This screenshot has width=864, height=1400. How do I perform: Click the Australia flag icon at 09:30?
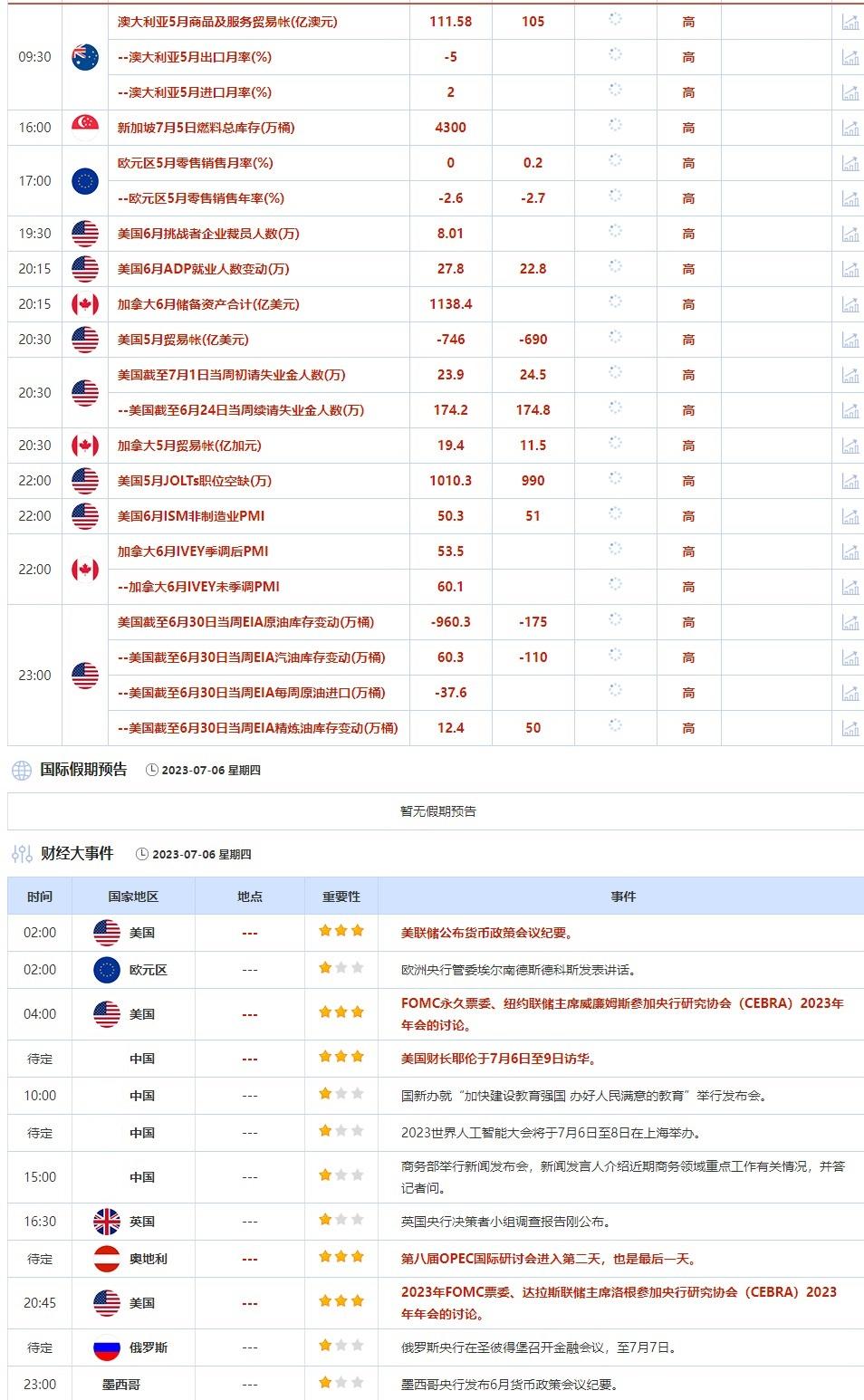pos(85,57)
